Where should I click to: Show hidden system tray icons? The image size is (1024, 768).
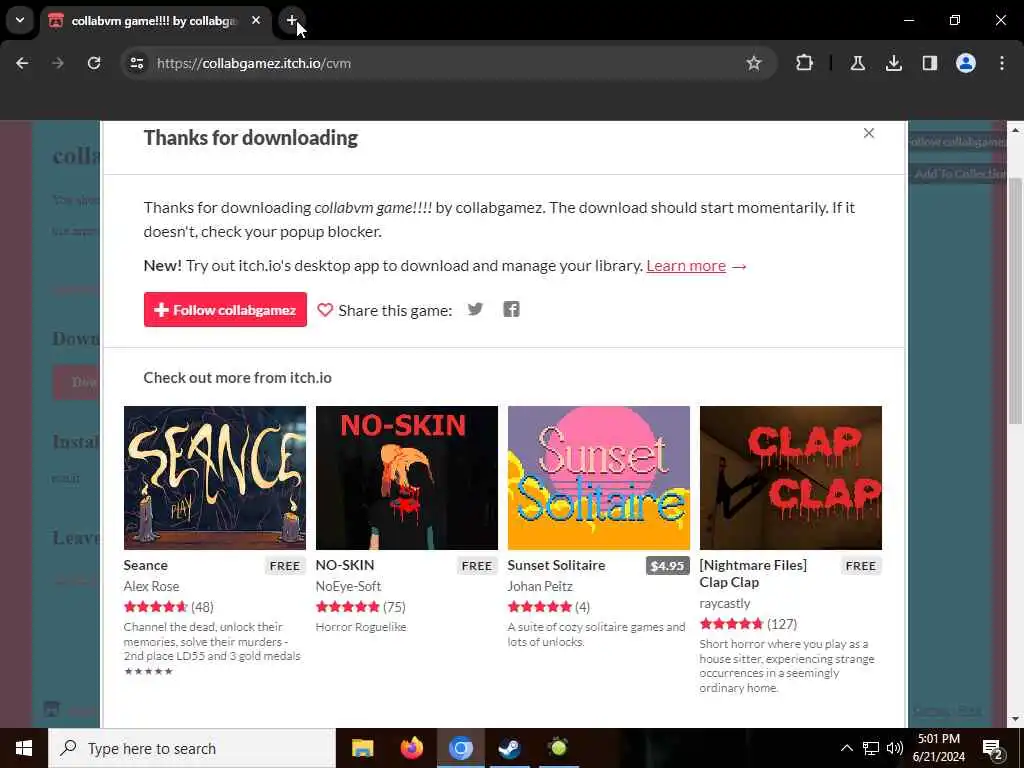pyautogui.click(x=846, y=748)
